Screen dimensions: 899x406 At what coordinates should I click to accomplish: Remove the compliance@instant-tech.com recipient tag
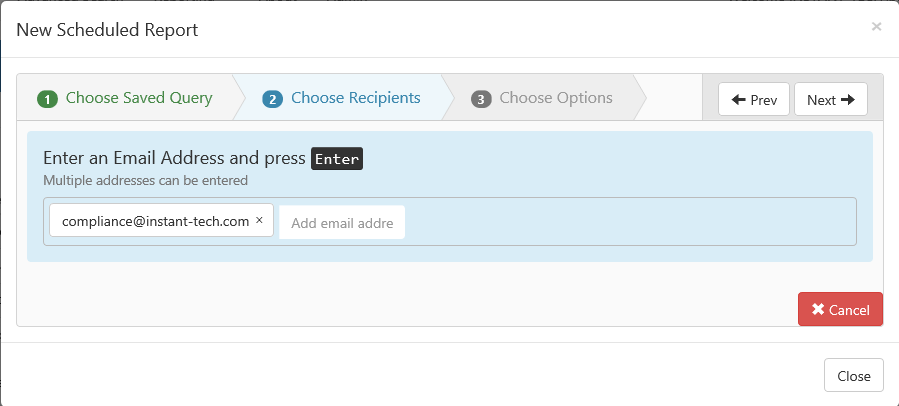click(x=259, y=220)
